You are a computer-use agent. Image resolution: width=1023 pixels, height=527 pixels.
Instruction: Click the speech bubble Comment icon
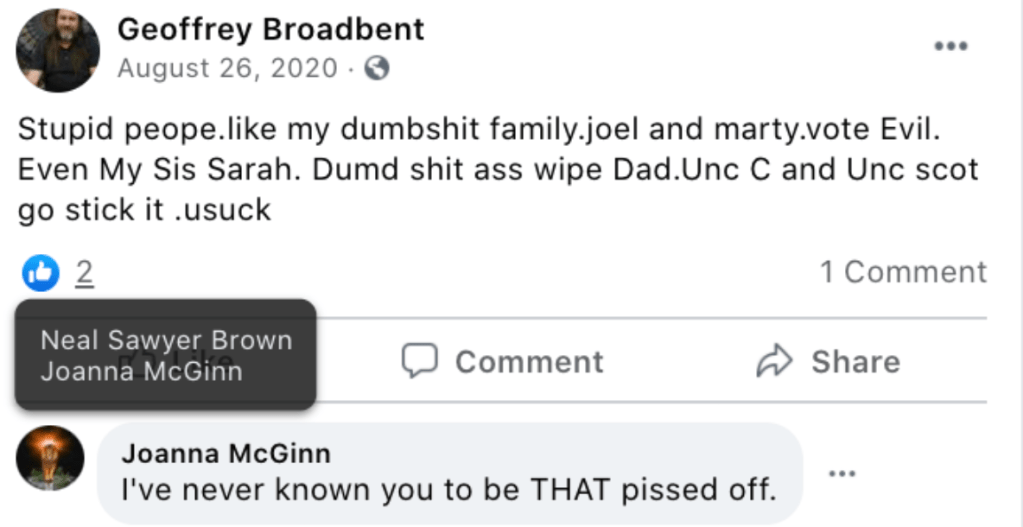(x=420, y=361)
